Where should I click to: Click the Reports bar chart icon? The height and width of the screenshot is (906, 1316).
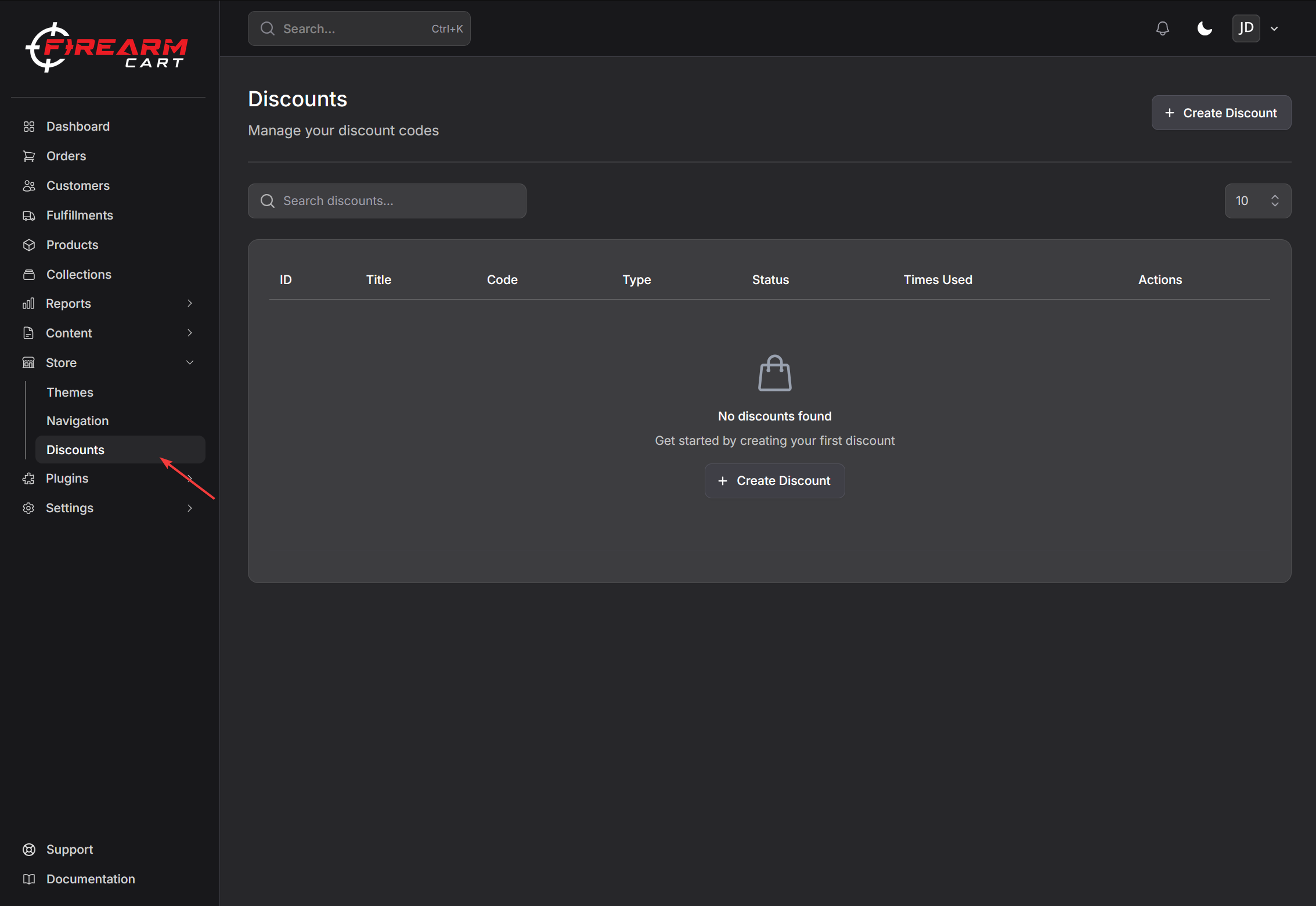tap(28, 304)
